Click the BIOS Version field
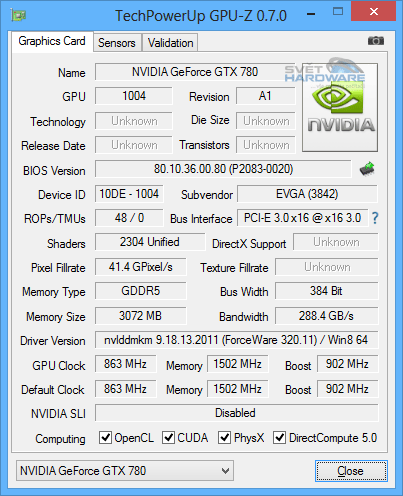Screen dimensions: 403x496 [223, 169]
